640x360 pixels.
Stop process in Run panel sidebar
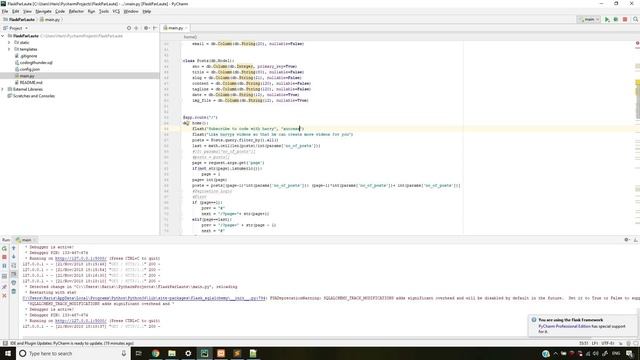pyautogui.click(x=4, y=257)
